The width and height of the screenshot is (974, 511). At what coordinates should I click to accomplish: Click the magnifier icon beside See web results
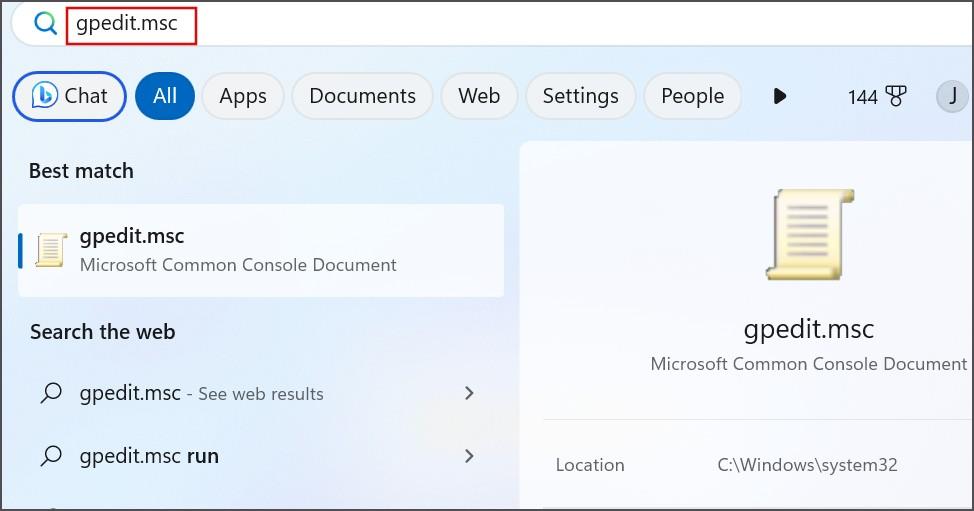[x=51, y=393]
